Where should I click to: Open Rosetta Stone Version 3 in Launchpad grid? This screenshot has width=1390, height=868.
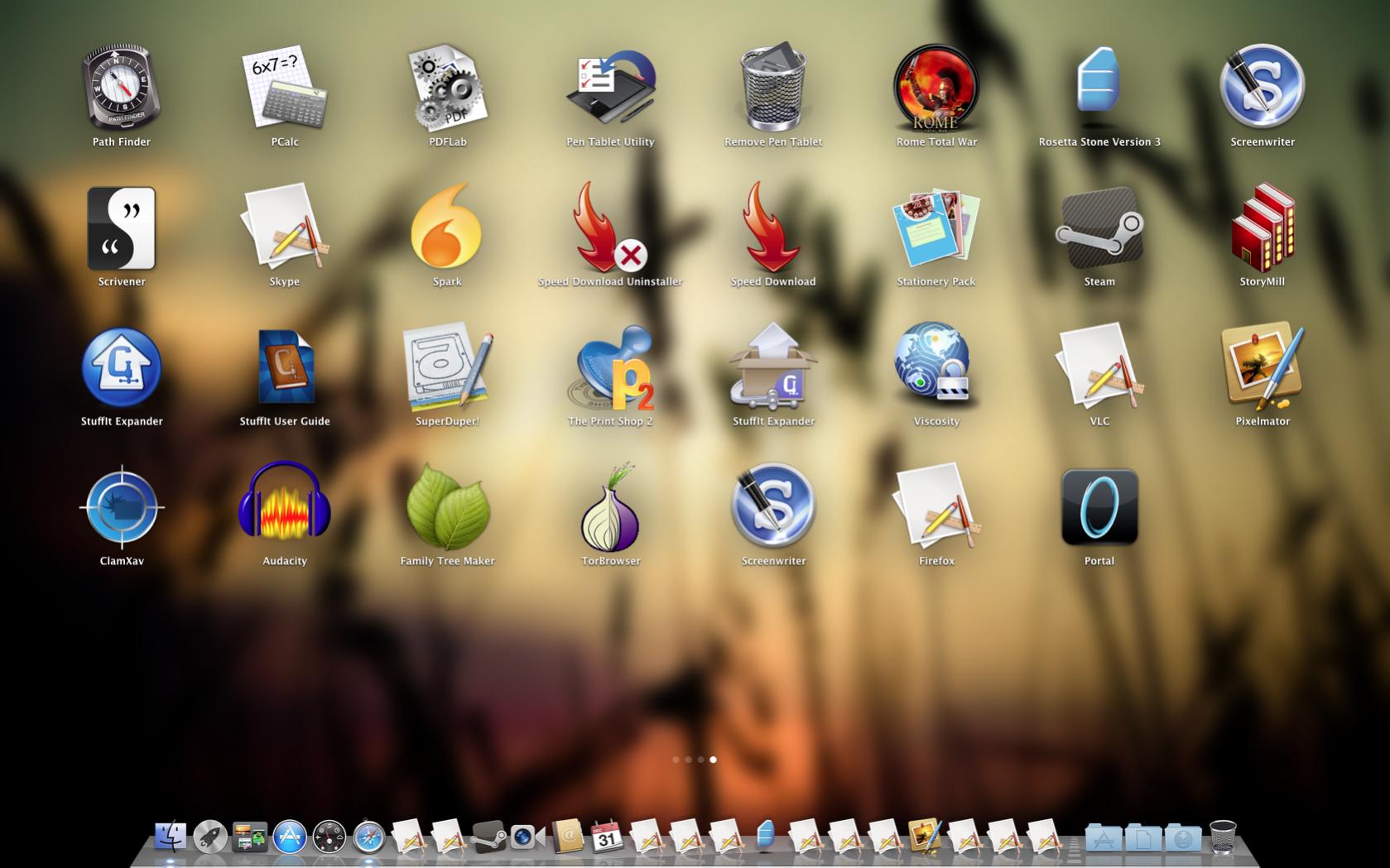coord(1099,83)
